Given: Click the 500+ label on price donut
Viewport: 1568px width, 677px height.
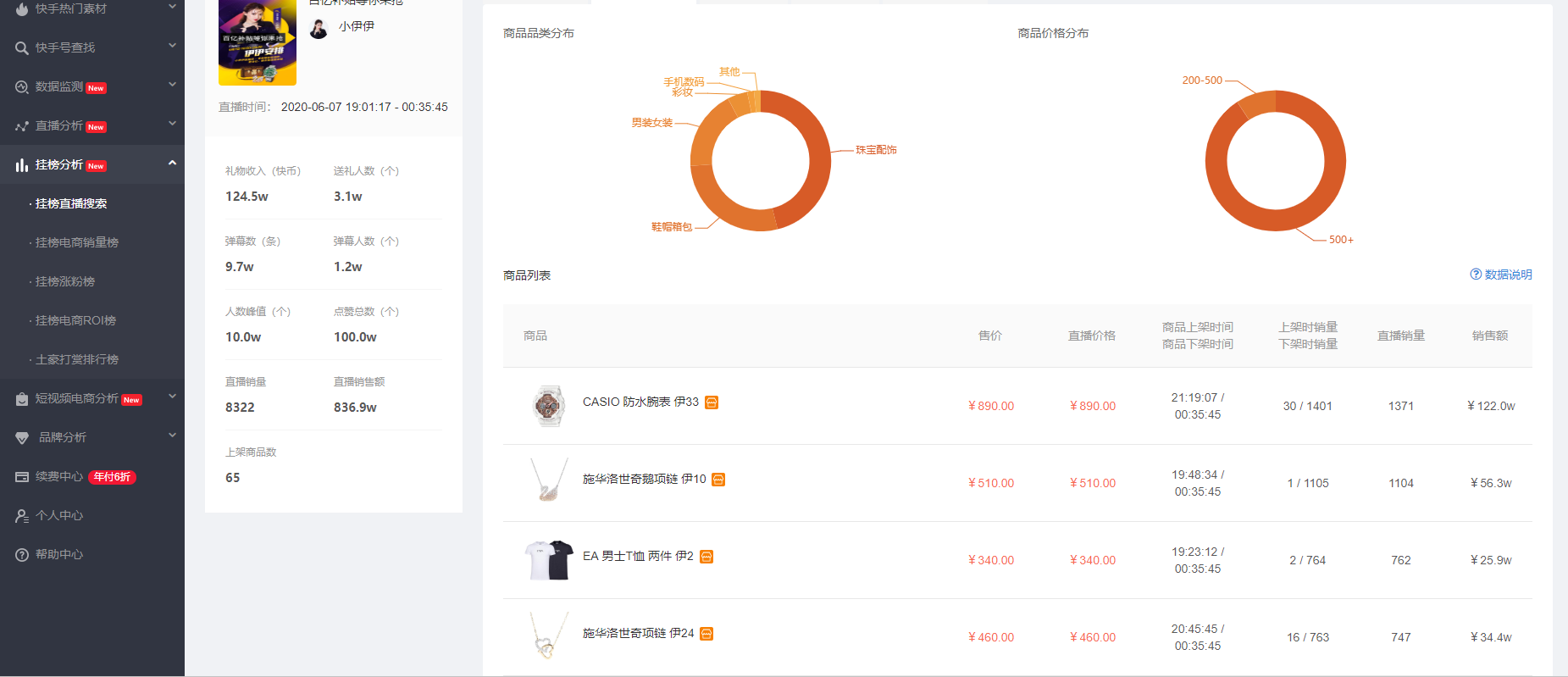Looking at the screenshot, I should pos(1341,240).
